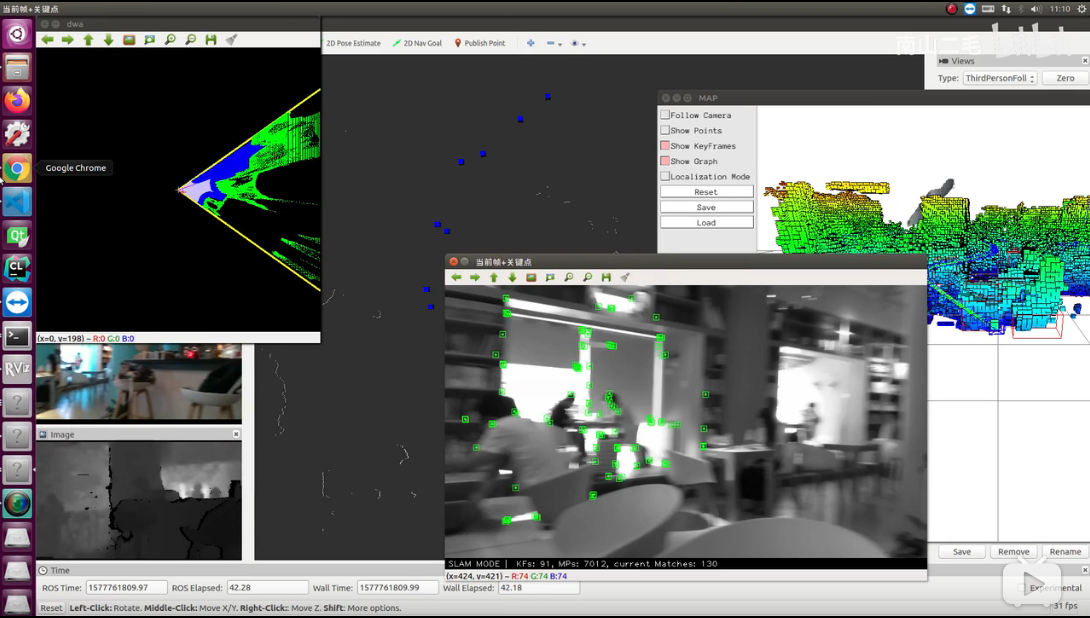
Task: Enable Localization Mode checkbox
Action: (665, 176)
